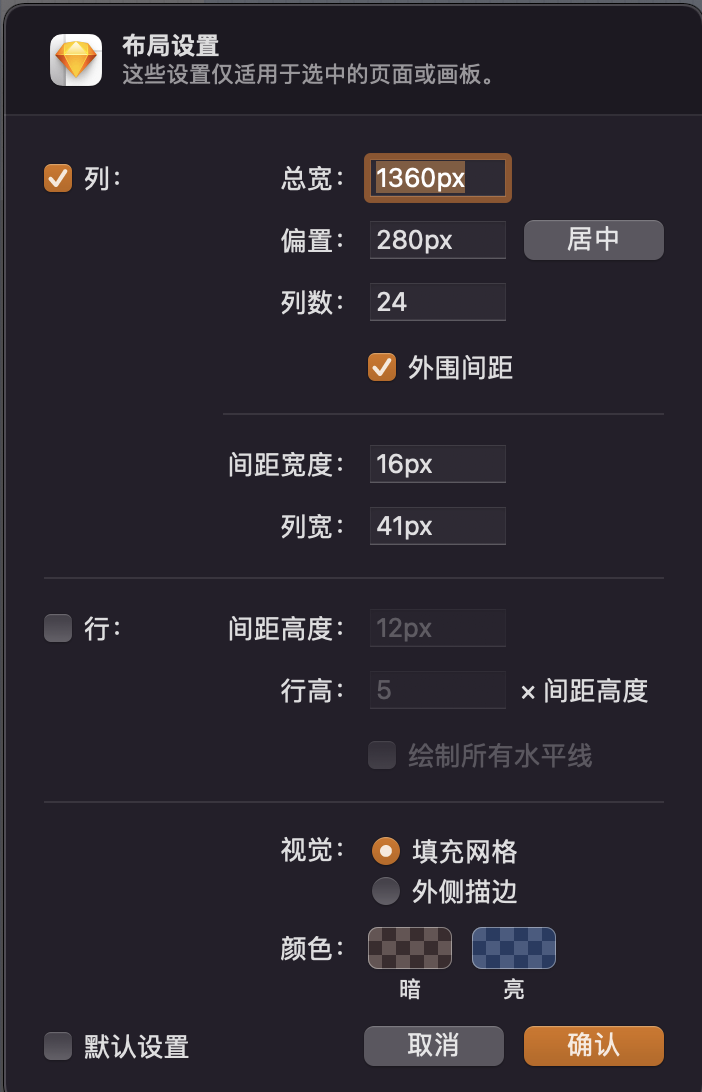The image size is (702, 1092).
Task: Select the 外侧描边 outer stroke radio button
Action: [x=385, y=890]
